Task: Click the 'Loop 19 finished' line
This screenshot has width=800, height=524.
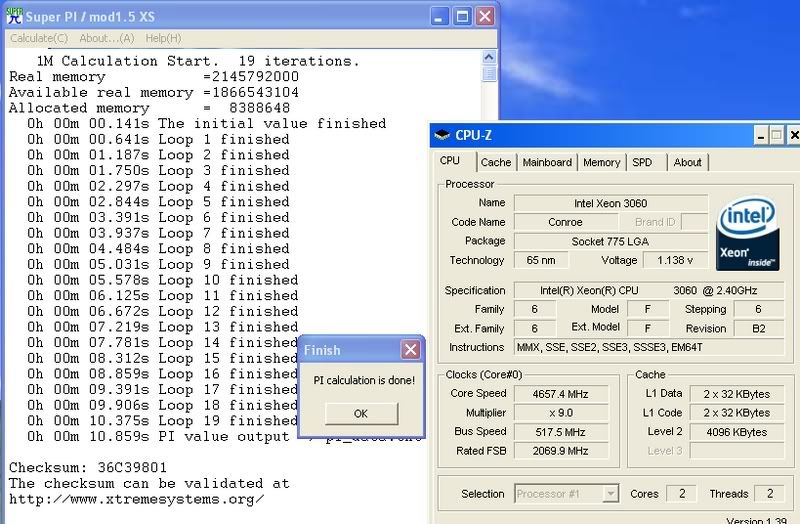Action: (163, 421)
